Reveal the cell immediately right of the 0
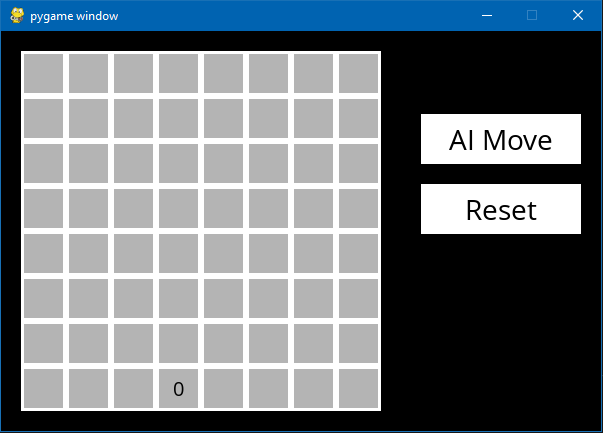This screenshot has height=433, width=603. point(223,388)
